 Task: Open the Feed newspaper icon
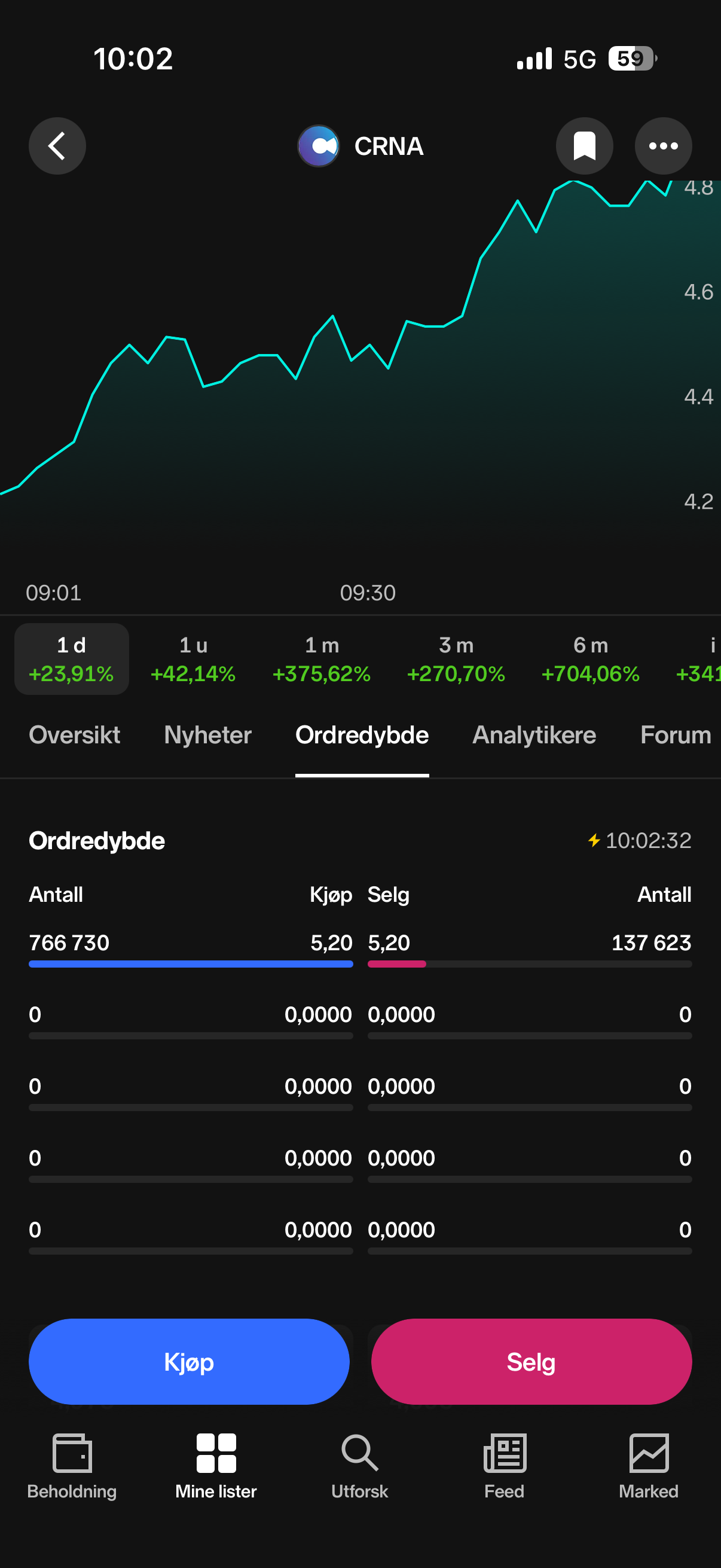(505, 1453)
